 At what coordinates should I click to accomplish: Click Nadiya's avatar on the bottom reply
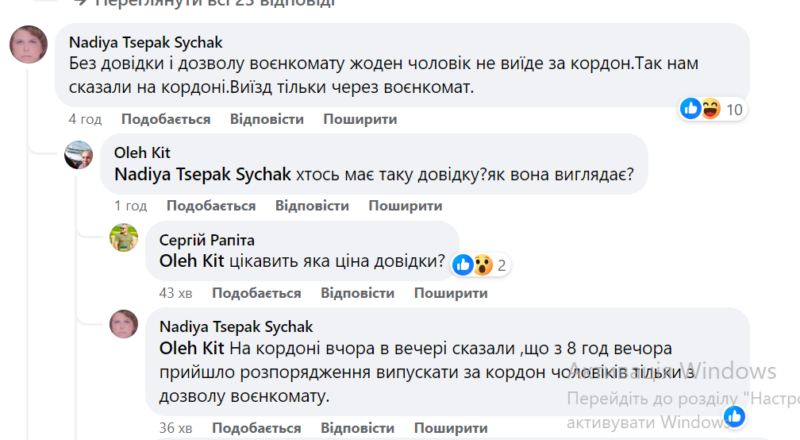pyautogui.click(x=124, y=324)
